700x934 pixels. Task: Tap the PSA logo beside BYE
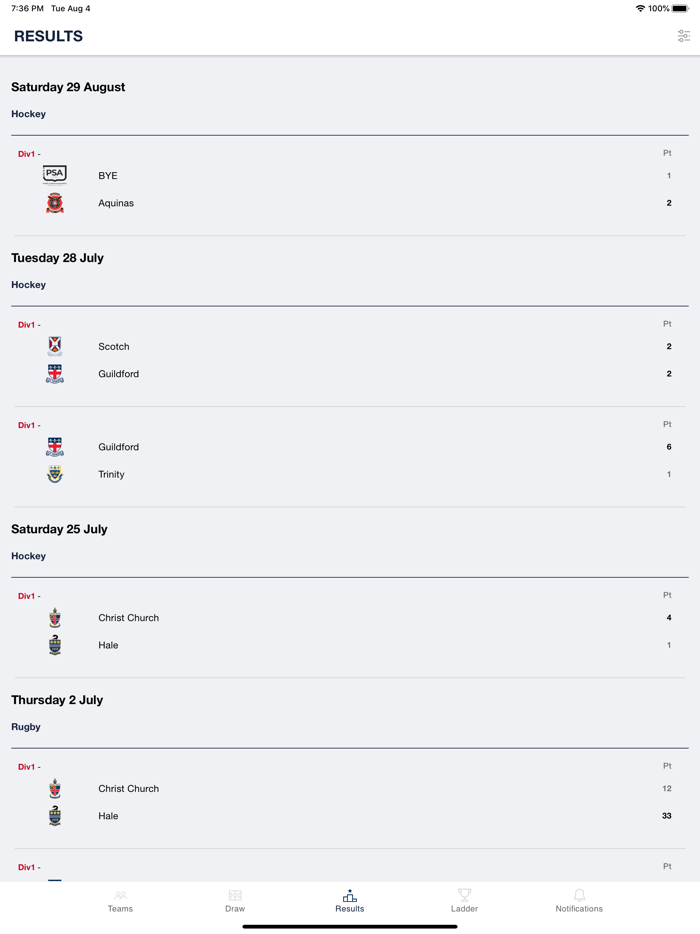click(55, 175)
